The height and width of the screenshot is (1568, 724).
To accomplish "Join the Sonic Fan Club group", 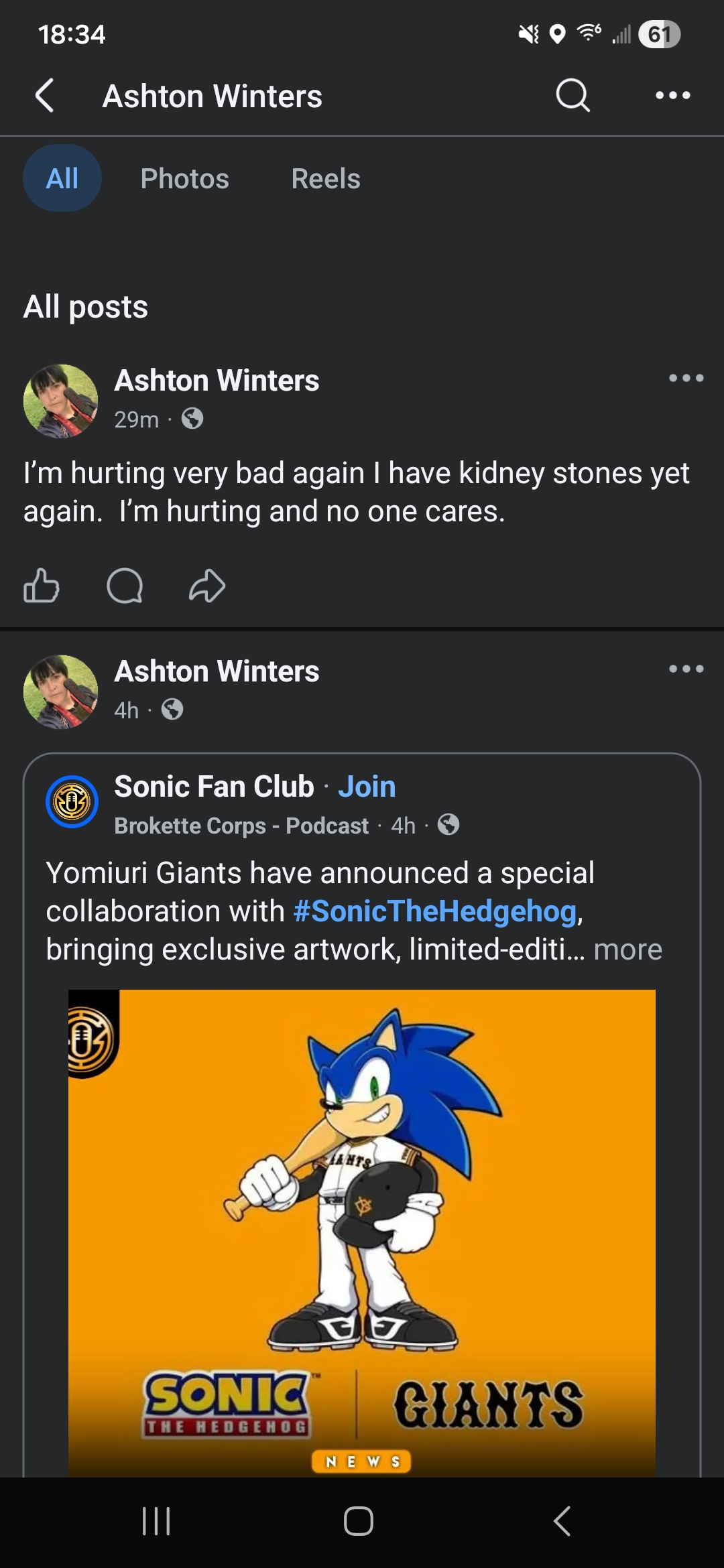I will click(x=367, y=787).
